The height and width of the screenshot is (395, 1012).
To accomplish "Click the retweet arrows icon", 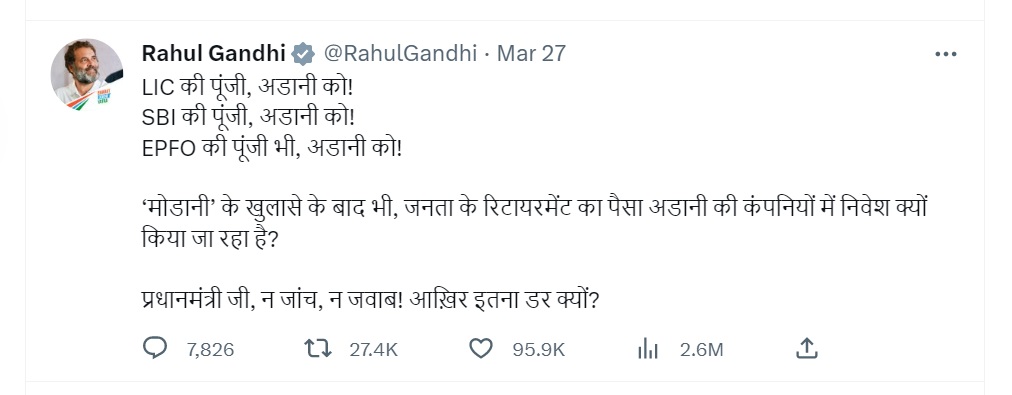I will tap(318, 349).
